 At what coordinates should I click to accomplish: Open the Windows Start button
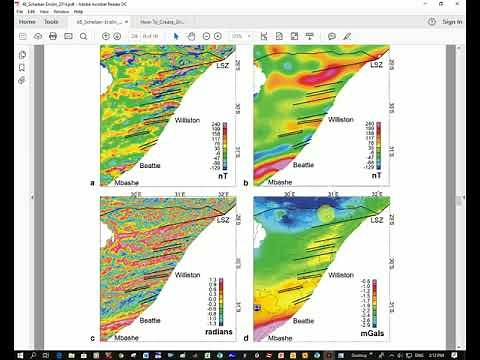[x=20, y=355]
